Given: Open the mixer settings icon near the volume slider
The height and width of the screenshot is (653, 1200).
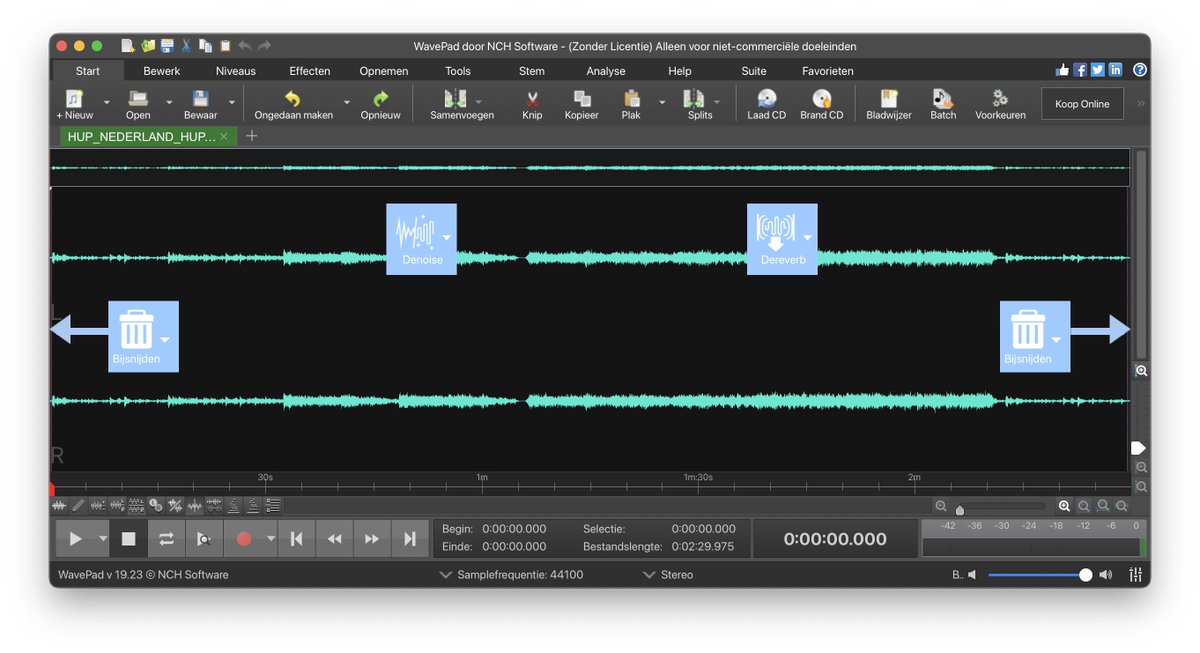Looking at the screenshot, I should pos(1135,575).
